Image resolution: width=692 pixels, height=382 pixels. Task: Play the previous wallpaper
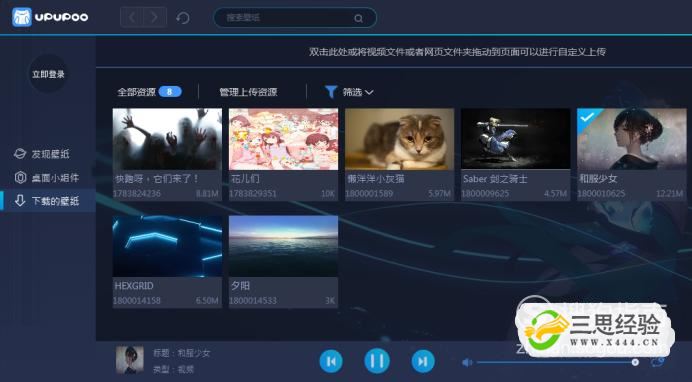coord(331,361)
